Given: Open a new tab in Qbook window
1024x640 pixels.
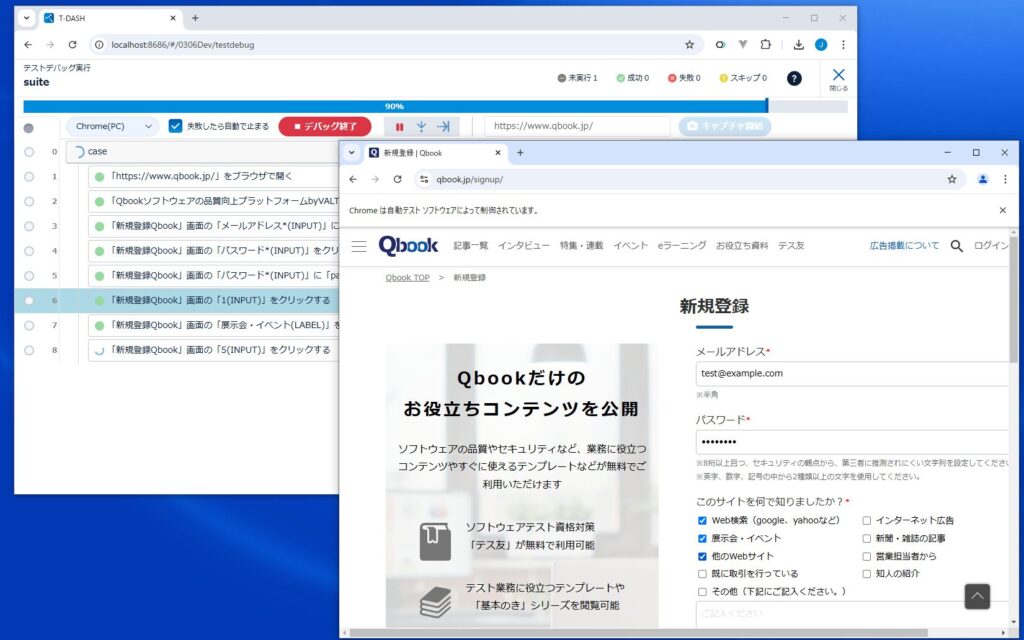Looking at the screenshot, I should click(x=520, y=153).
